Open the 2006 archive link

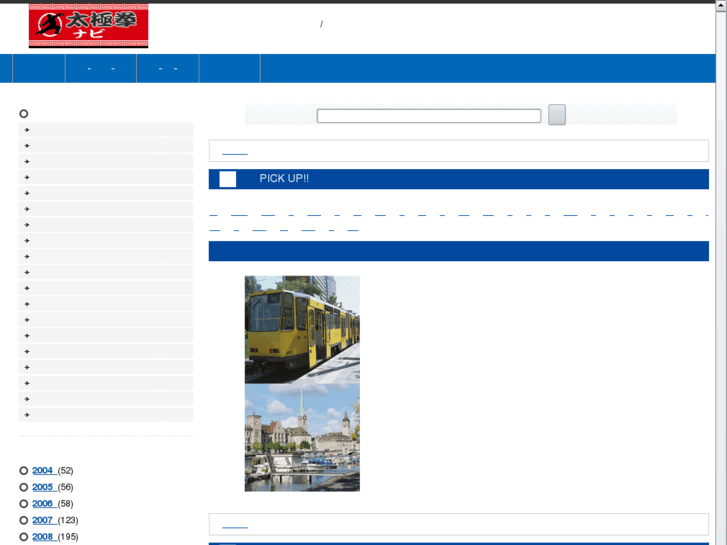44,503
